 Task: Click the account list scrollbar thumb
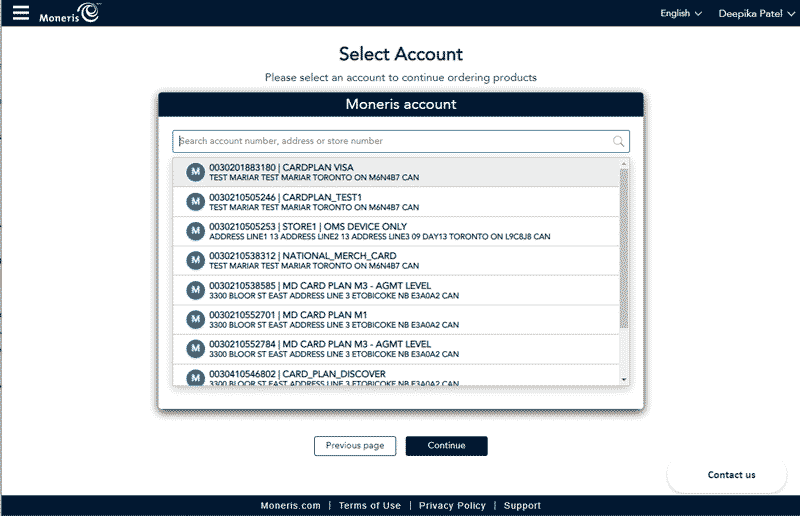[x=624, y=248]
